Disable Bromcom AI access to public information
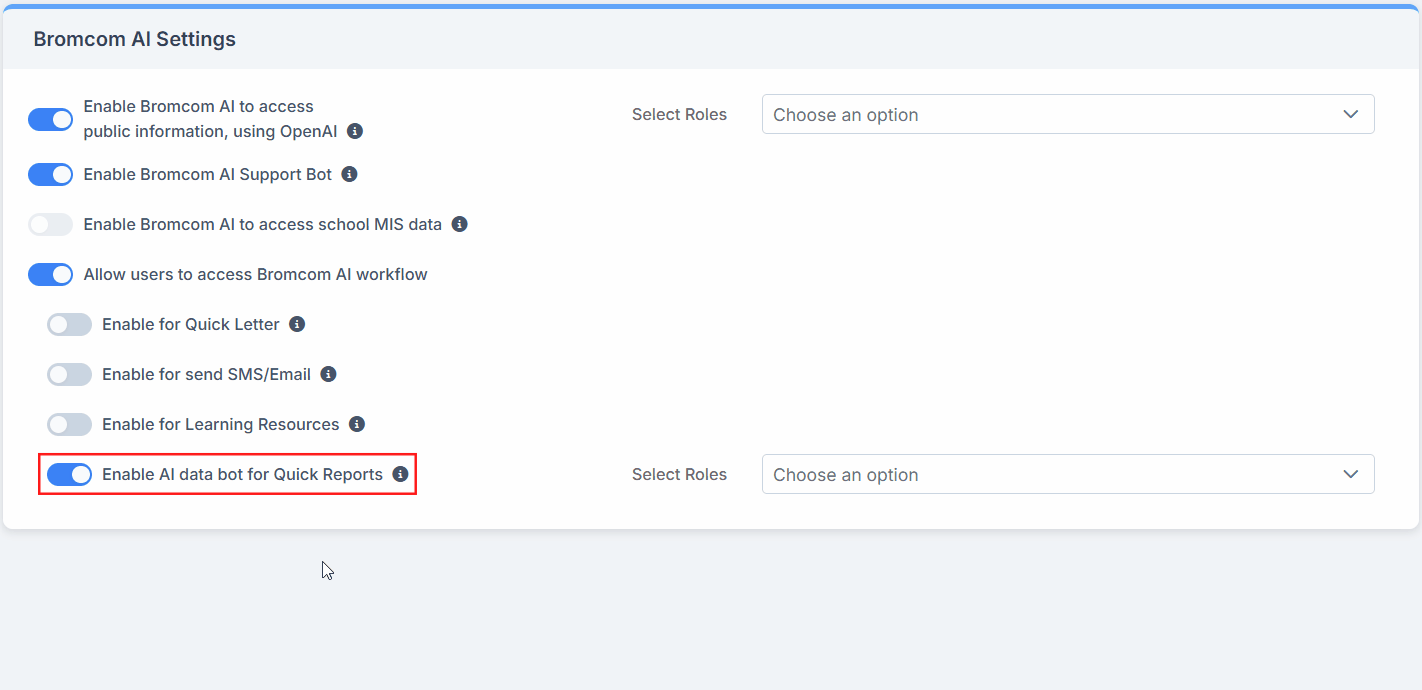Screen dimensions: 1422x690 click(50, 119)
